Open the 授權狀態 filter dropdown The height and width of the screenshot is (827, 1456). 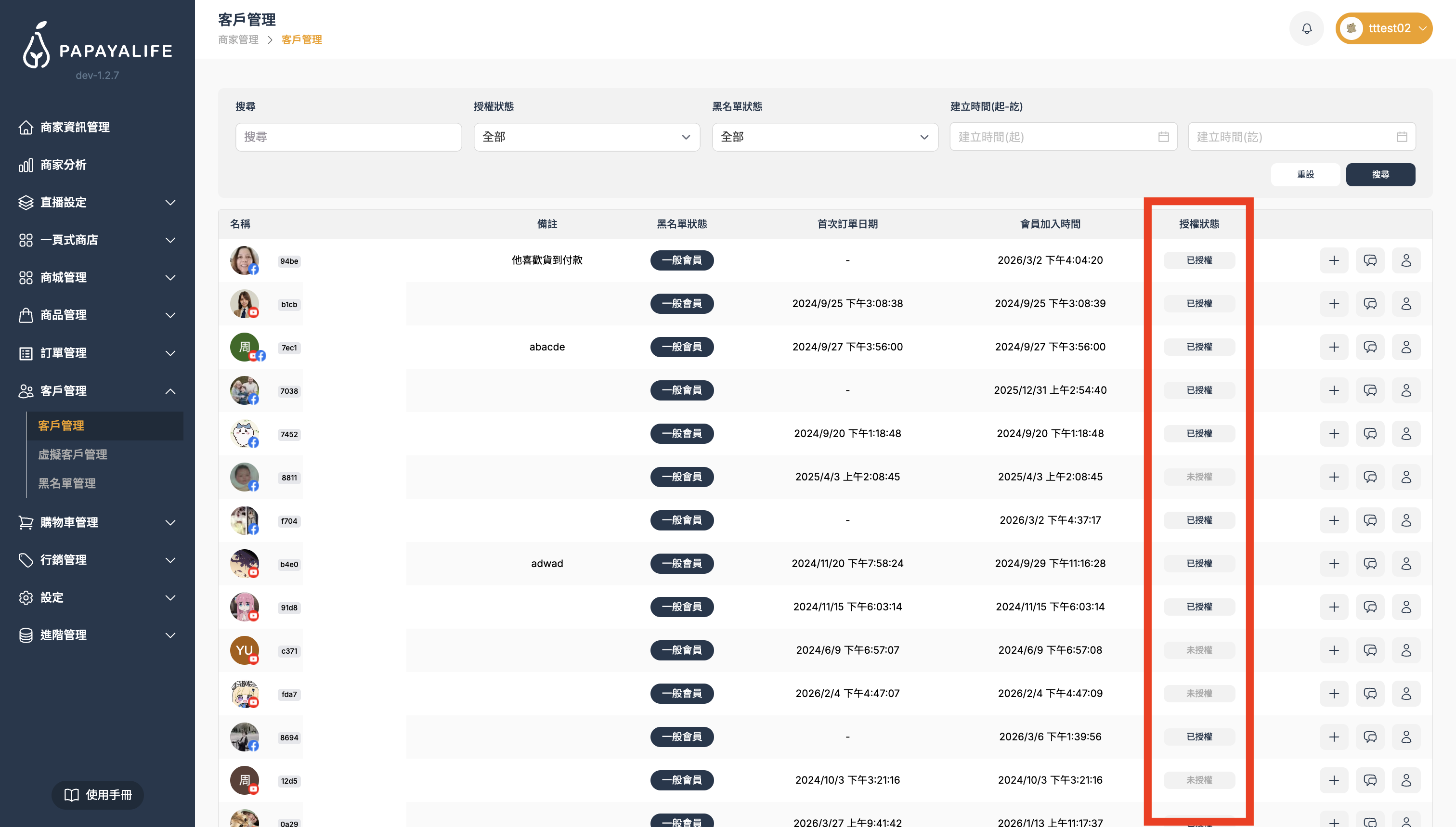click(x=586, y=137)
